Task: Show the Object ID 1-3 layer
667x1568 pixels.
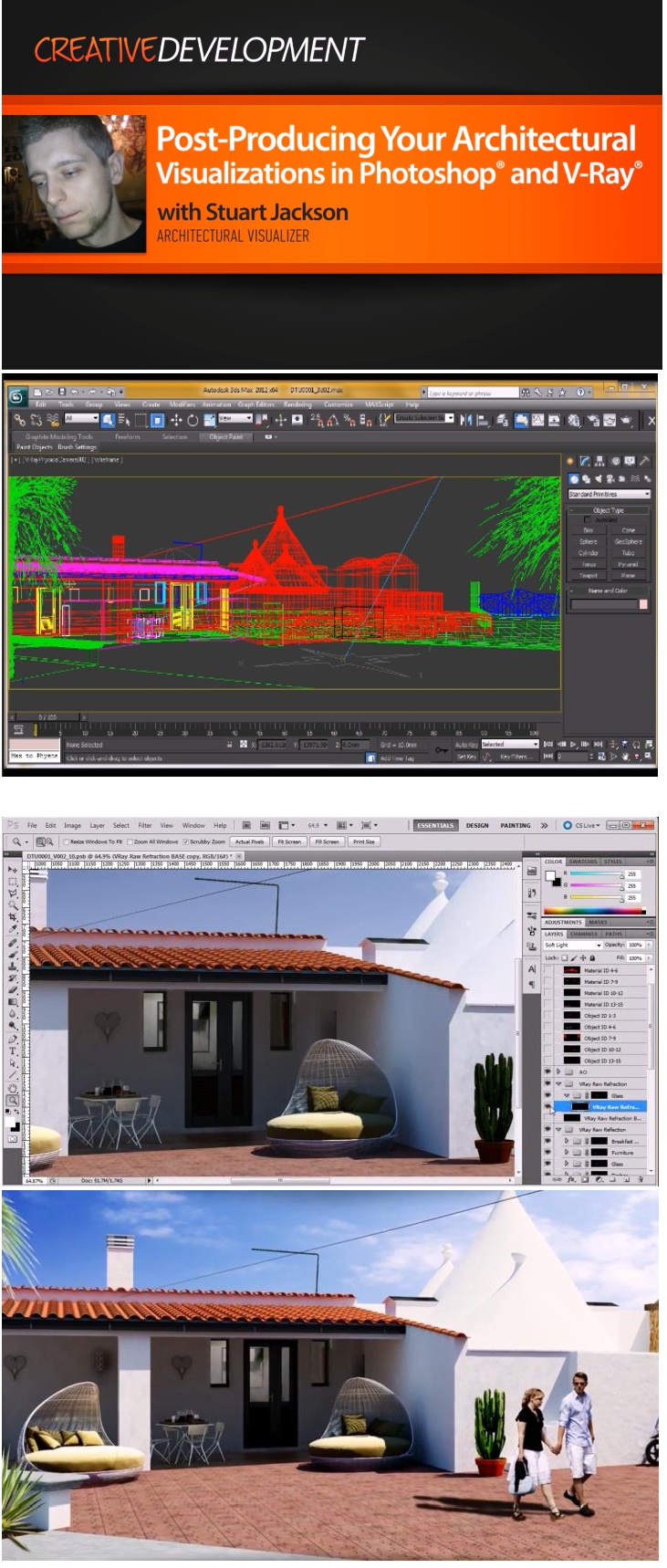Action: pyautogui.click(x=547, y=1015)
